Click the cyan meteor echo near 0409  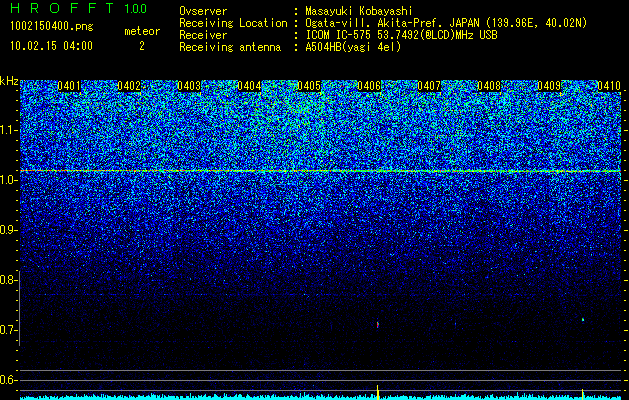[x=582, y=320]
